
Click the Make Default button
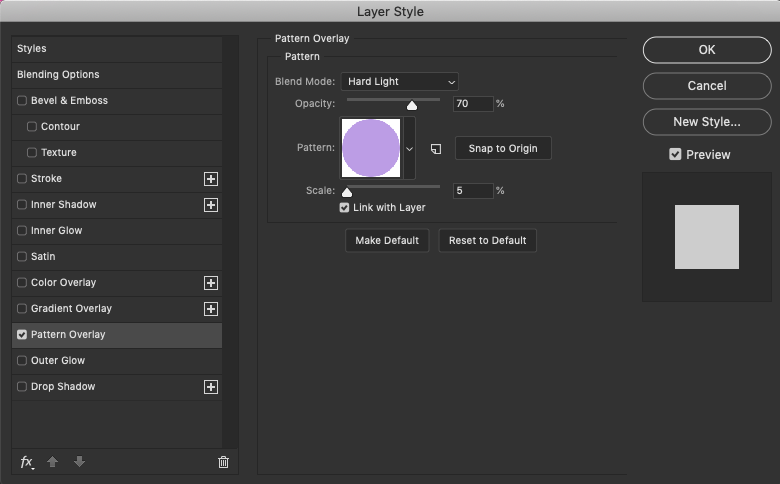click(x=387, y=240)
